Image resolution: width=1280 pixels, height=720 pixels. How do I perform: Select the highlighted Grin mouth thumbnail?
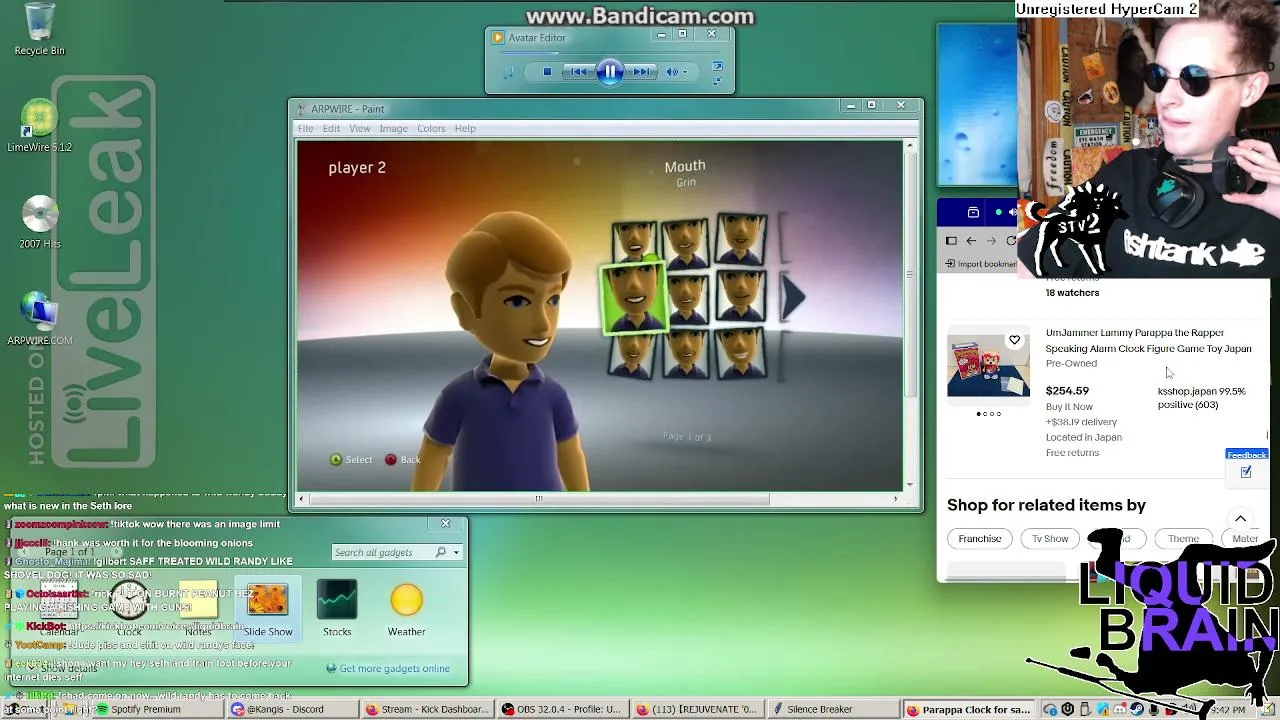pos(633,296)
